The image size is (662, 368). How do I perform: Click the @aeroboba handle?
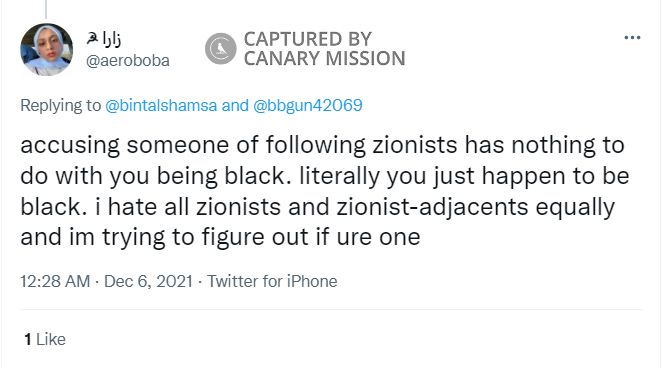[x=128, y=61]
